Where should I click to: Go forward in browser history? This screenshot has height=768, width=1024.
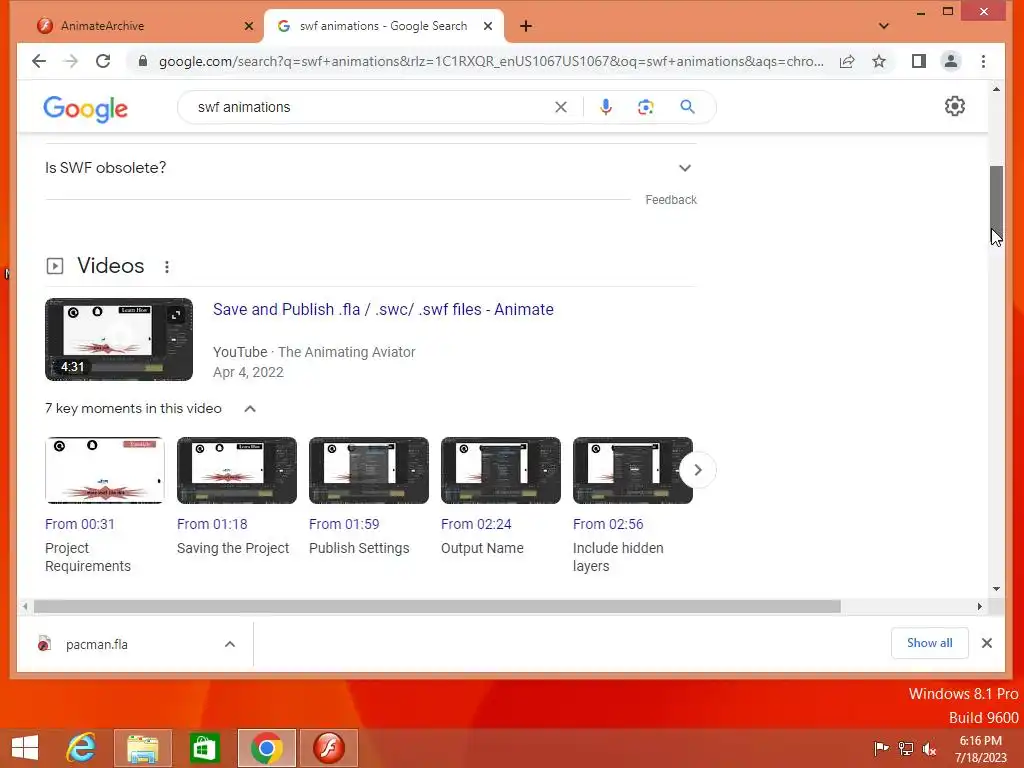pos(71,61)
